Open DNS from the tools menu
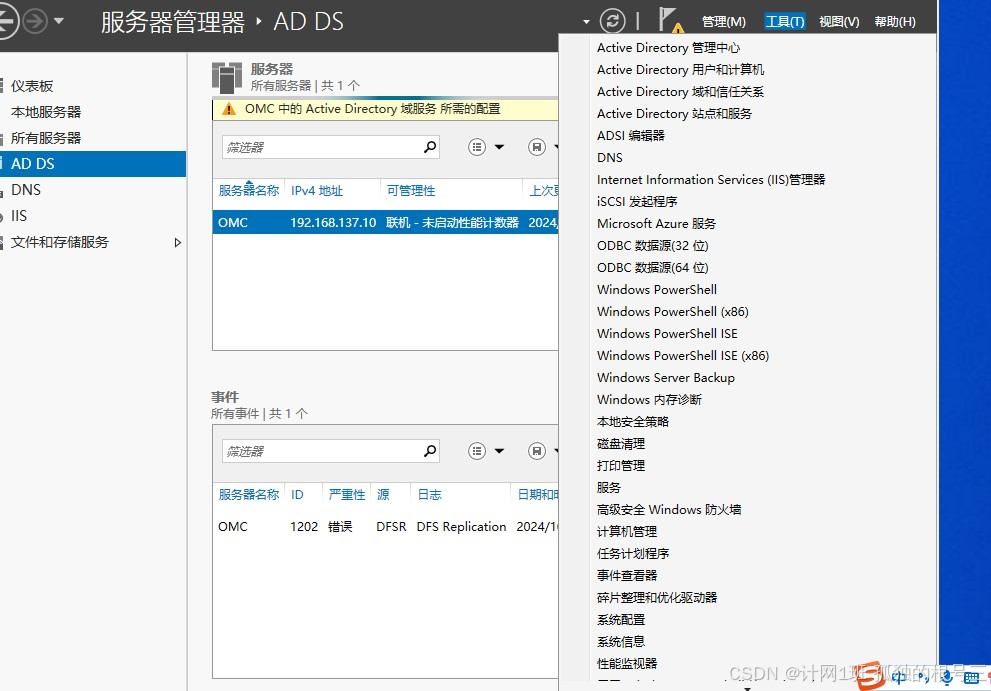 tap(610, 157)
